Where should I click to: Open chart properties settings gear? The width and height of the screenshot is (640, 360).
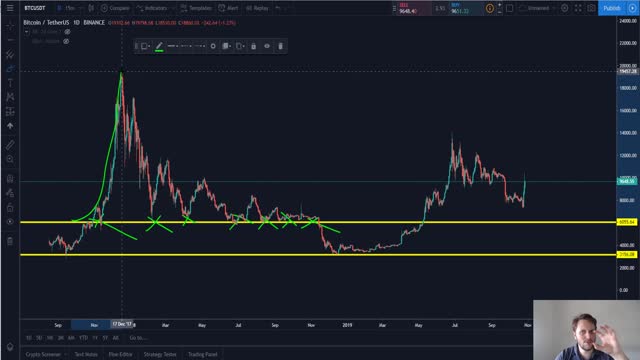[564, 8]
